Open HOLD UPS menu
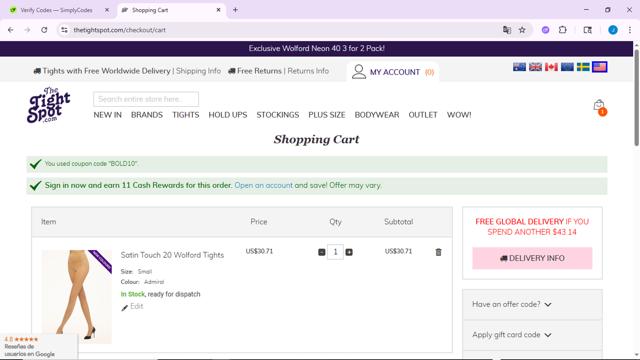 (x=228, y=115)
